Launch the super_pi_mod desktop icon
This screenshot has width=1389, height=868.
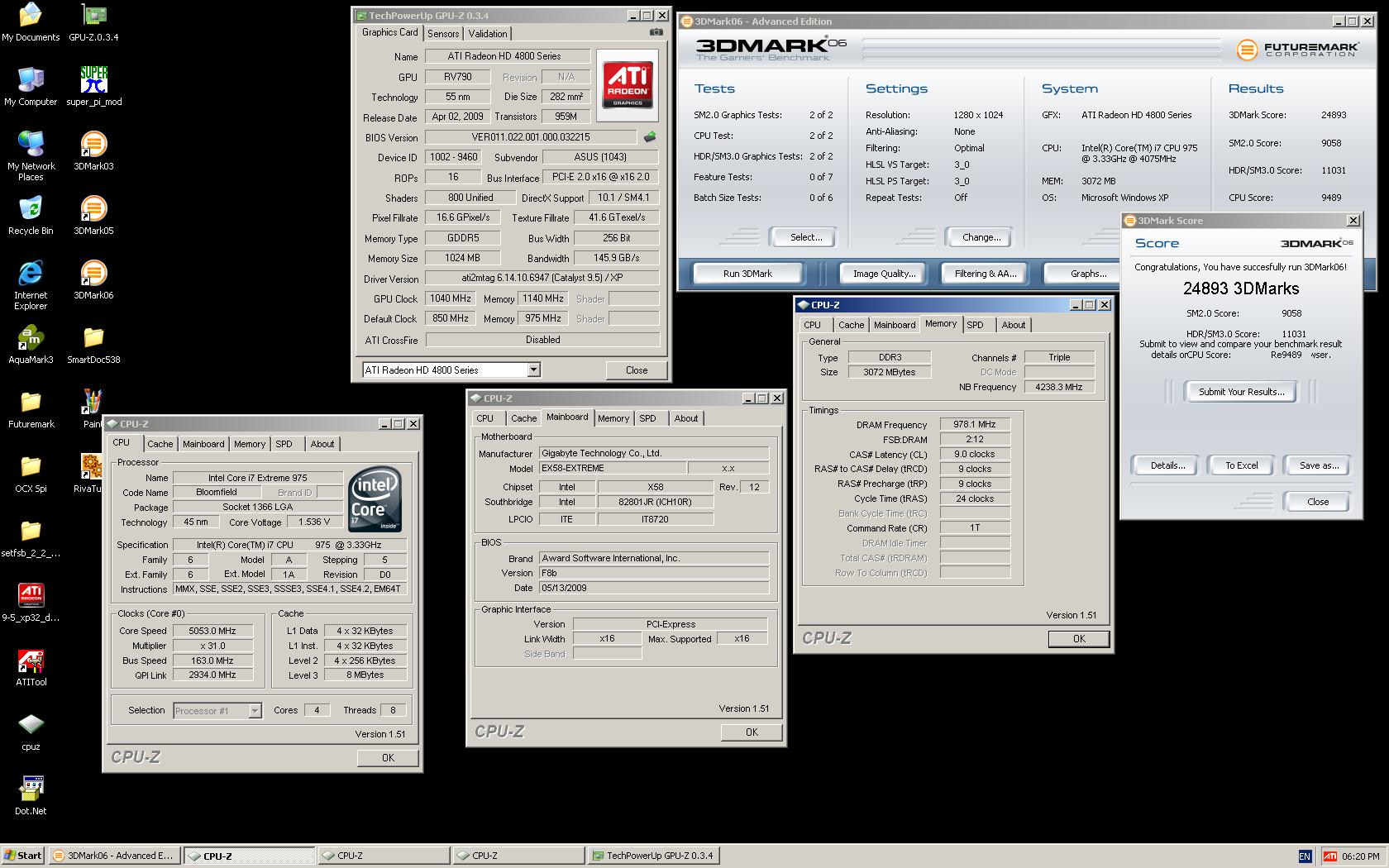(93, 87)
